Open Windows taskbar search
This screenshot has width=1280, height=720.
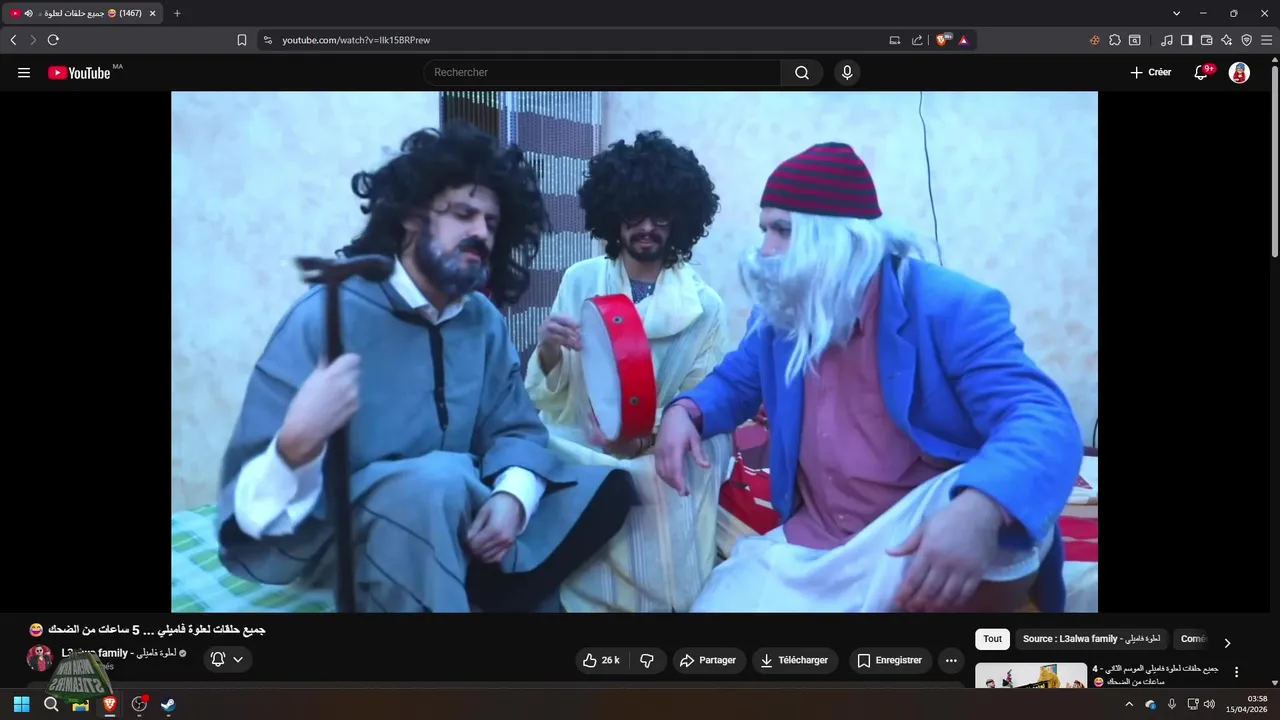pyautogui.click(x=51, y=704)
